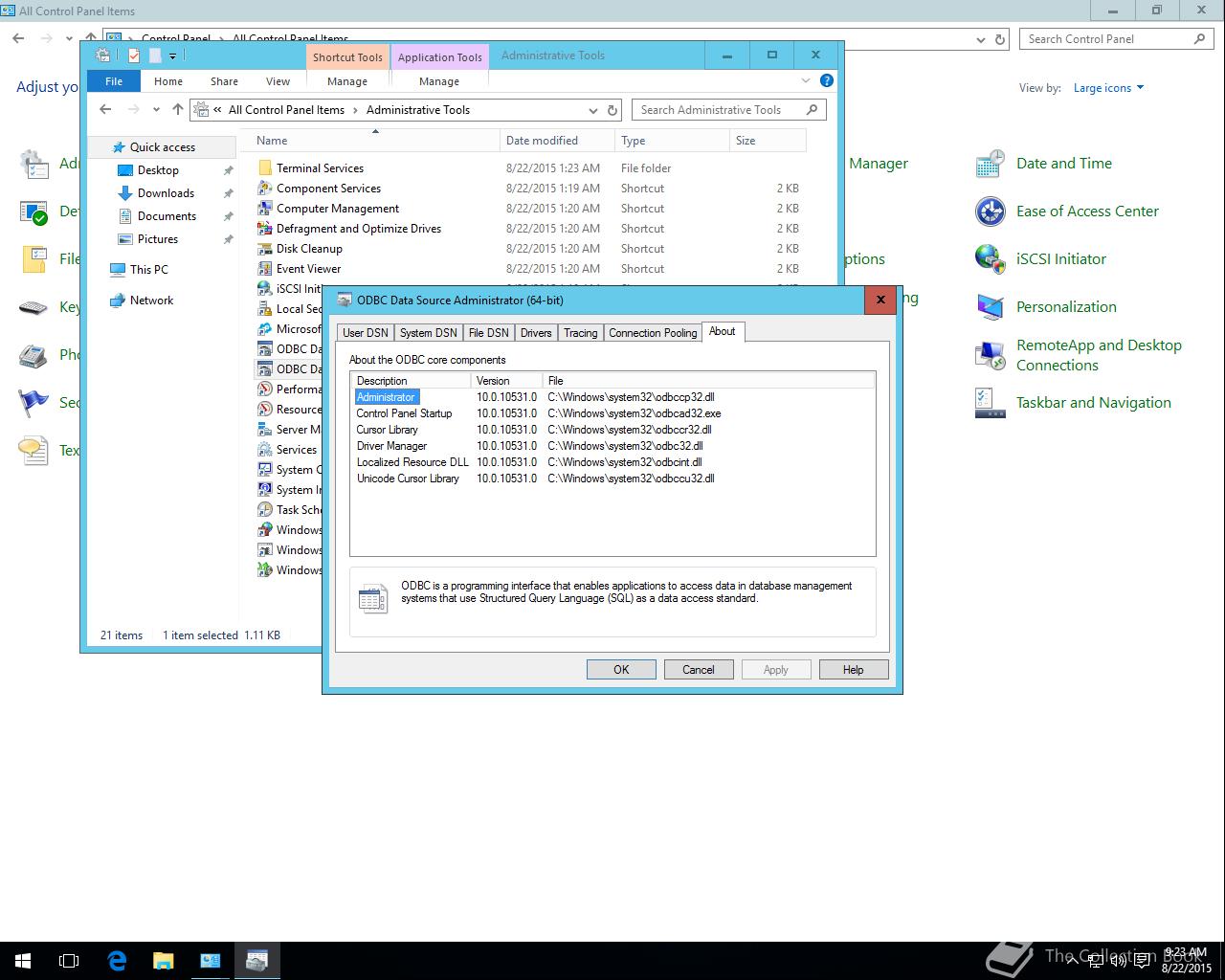Open the Home ribbon tab
Screen dimensions: 1225x980
pos(168,81)
